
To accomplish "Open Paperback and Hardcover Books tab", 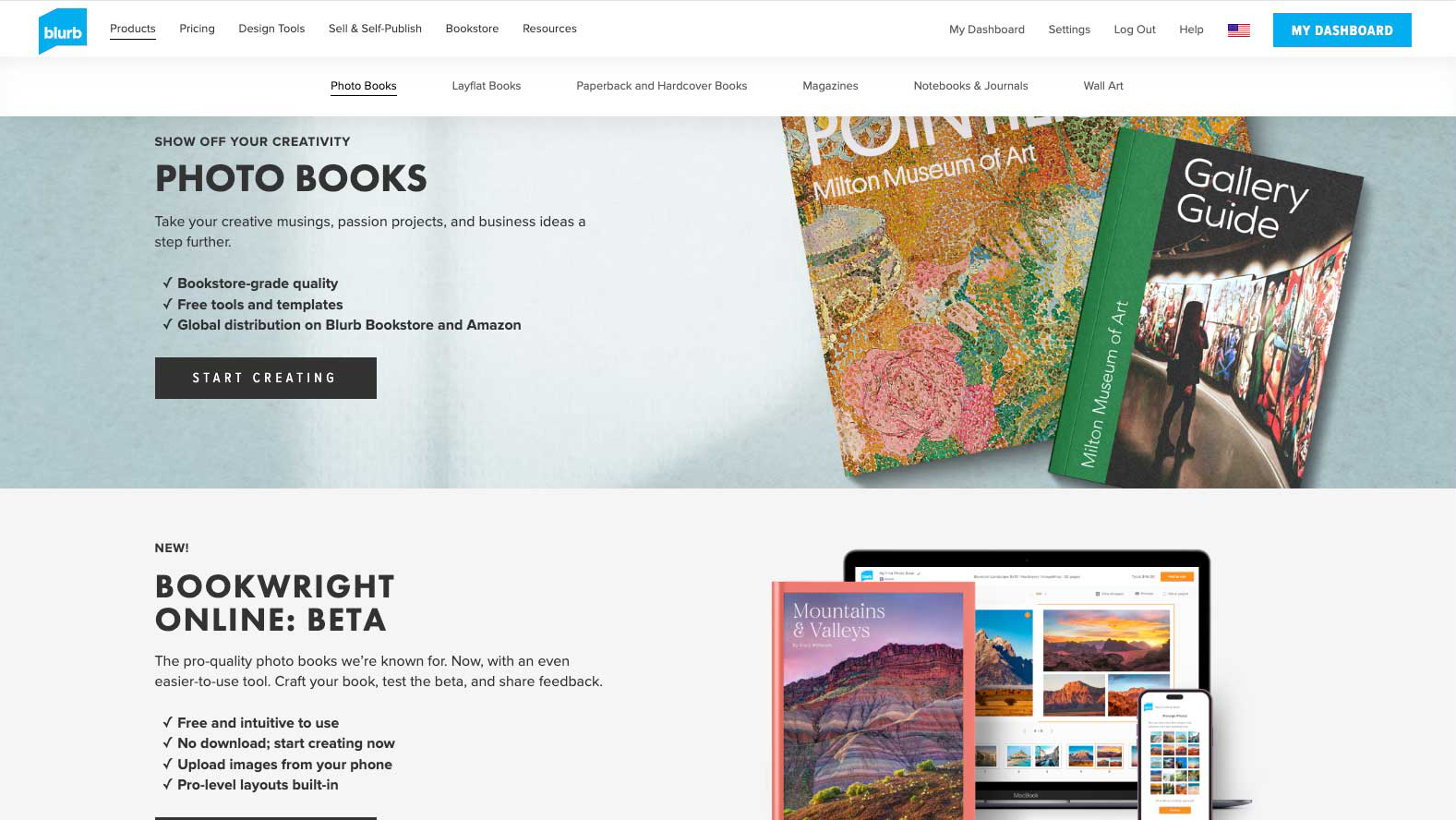I will pos(662,86).
